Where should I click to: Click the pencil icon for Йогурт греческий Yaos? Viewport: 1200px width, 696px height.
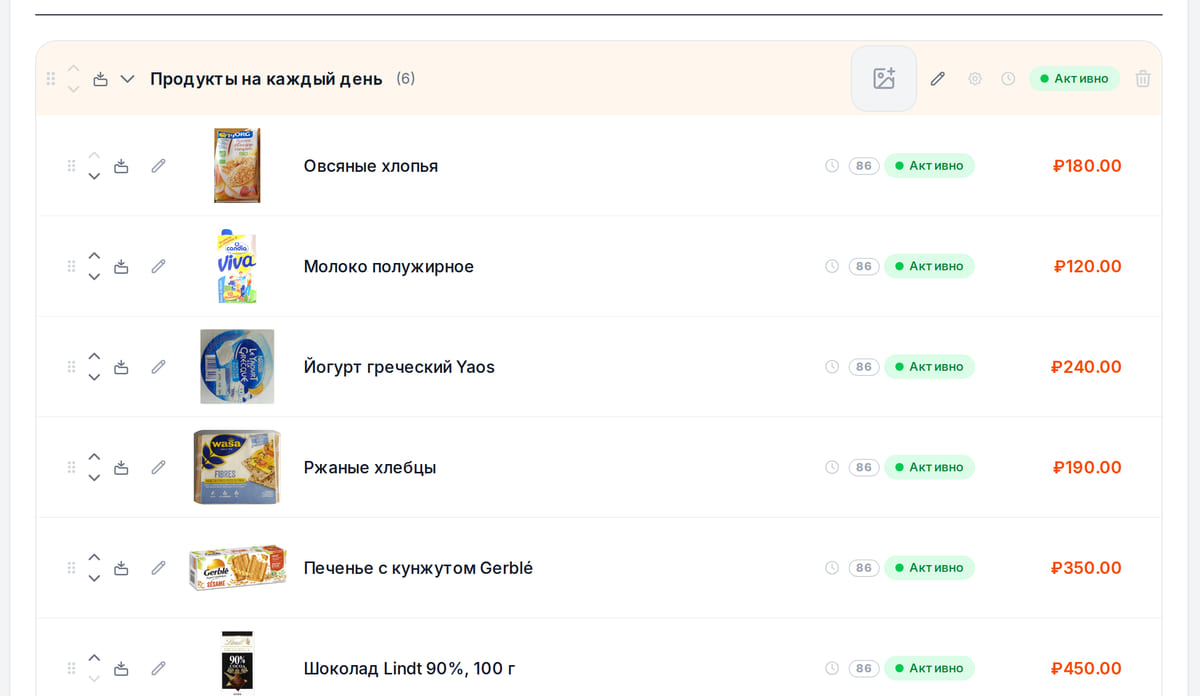click(x=158, y=367)
